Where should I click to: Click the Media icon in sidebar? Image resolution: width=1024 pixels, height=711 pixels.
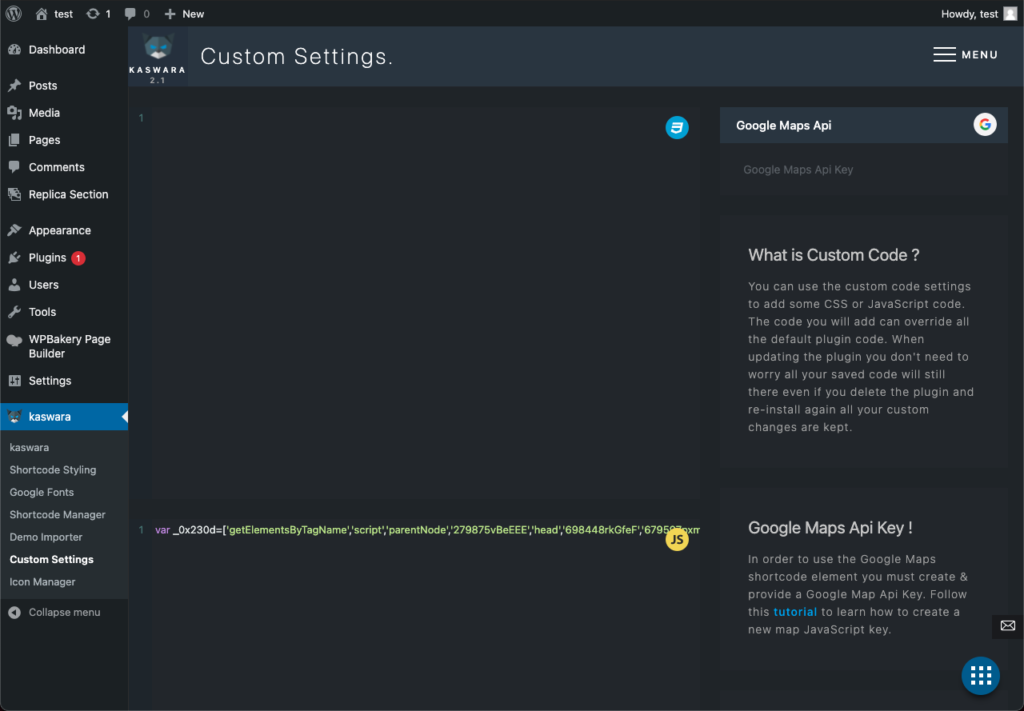click(x=14, y=113)
